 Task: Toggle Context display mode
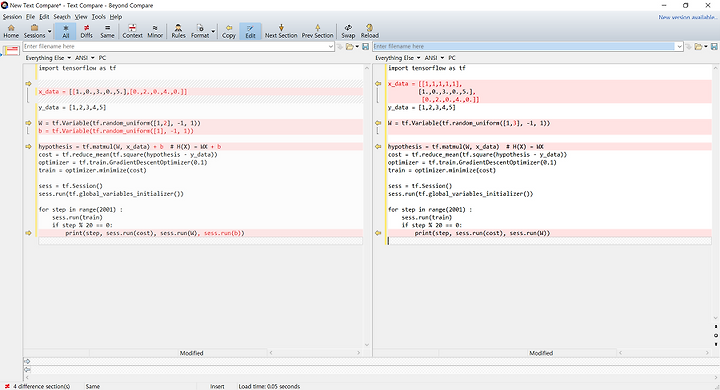pos(132,31)
